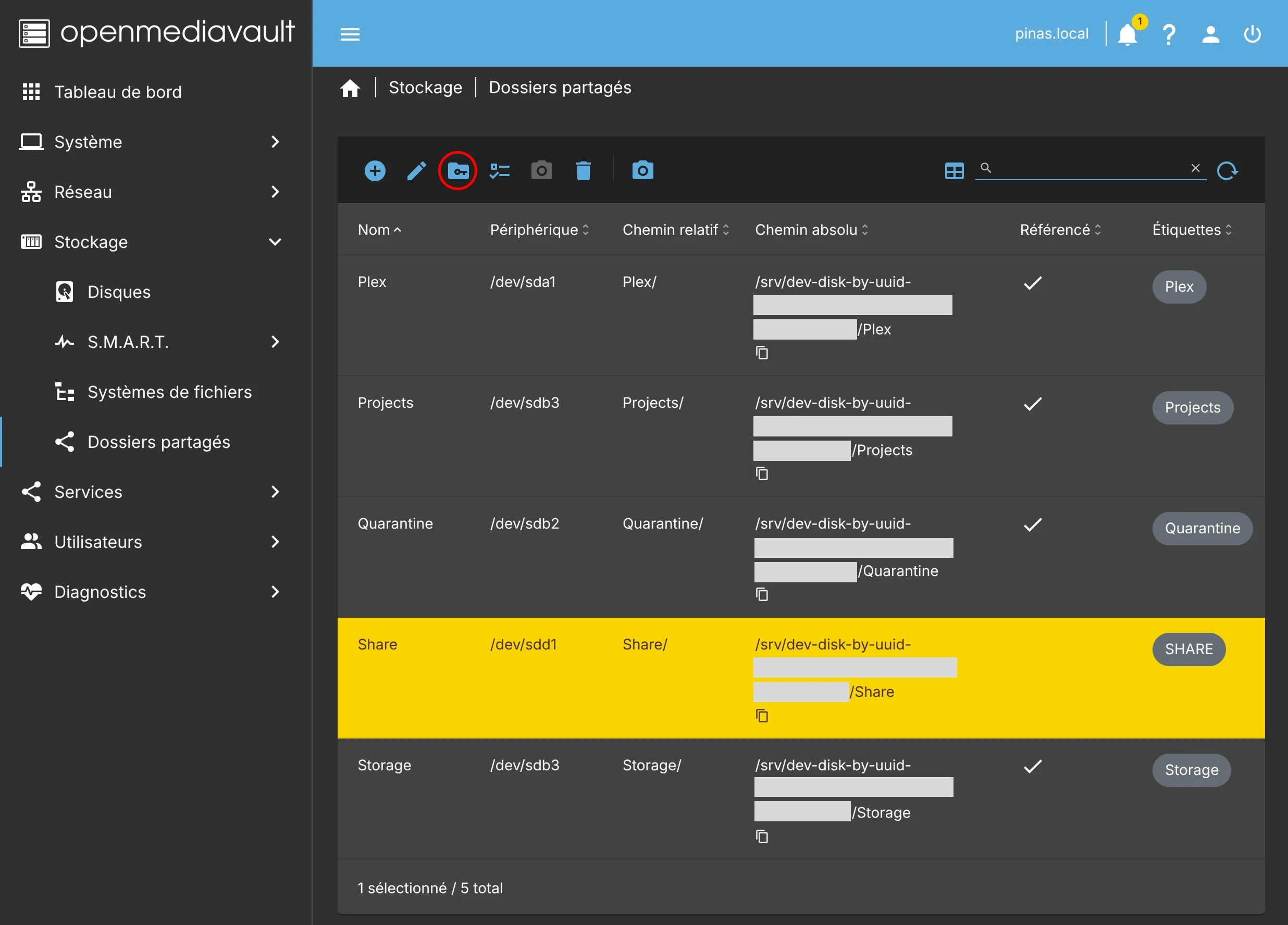Go to Home via breadcrumb house icon
The height and width of the screenshot is (925, 1288).
point(350,88)
